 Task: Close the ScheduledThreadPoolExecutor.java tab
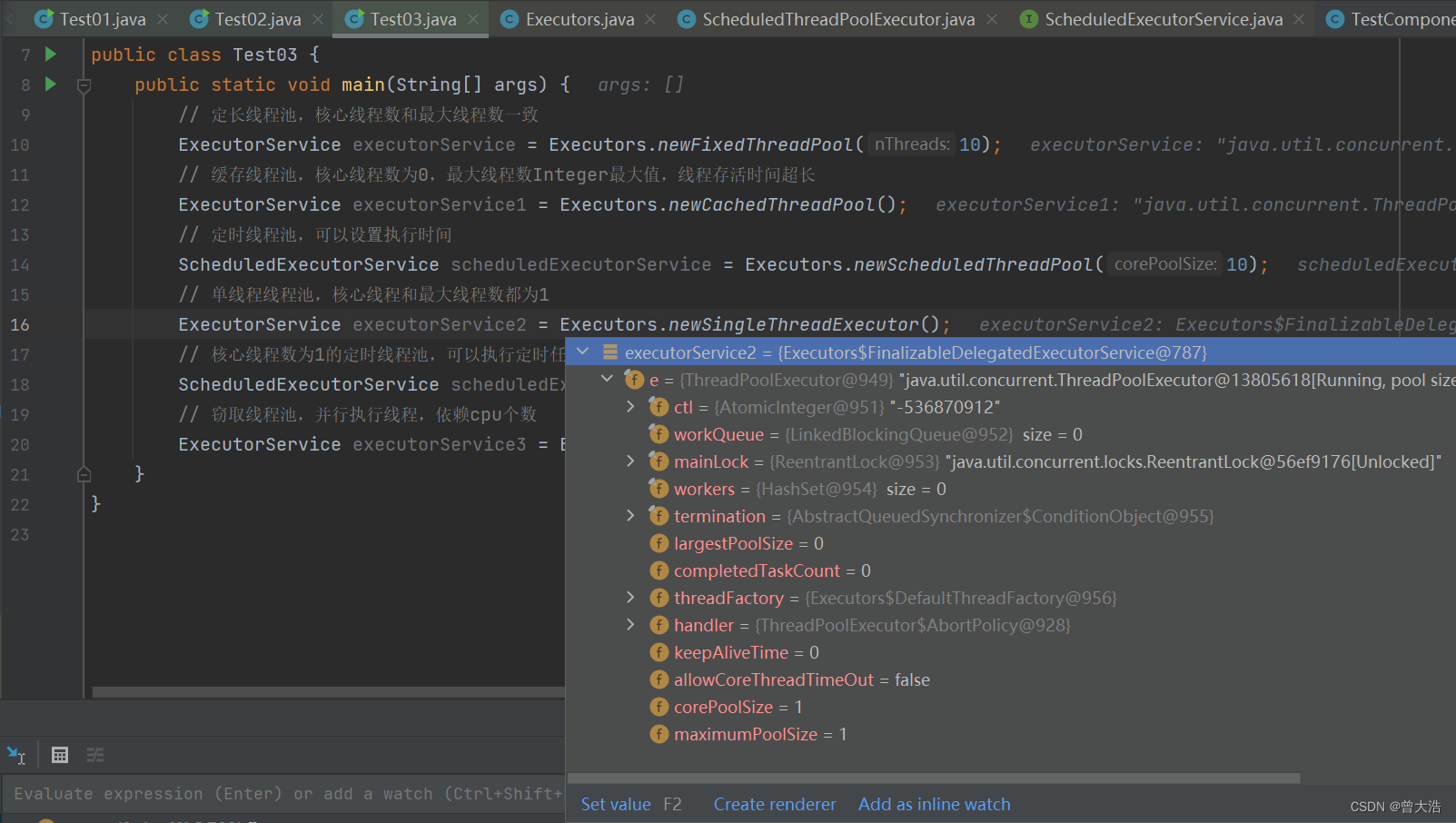992,19
